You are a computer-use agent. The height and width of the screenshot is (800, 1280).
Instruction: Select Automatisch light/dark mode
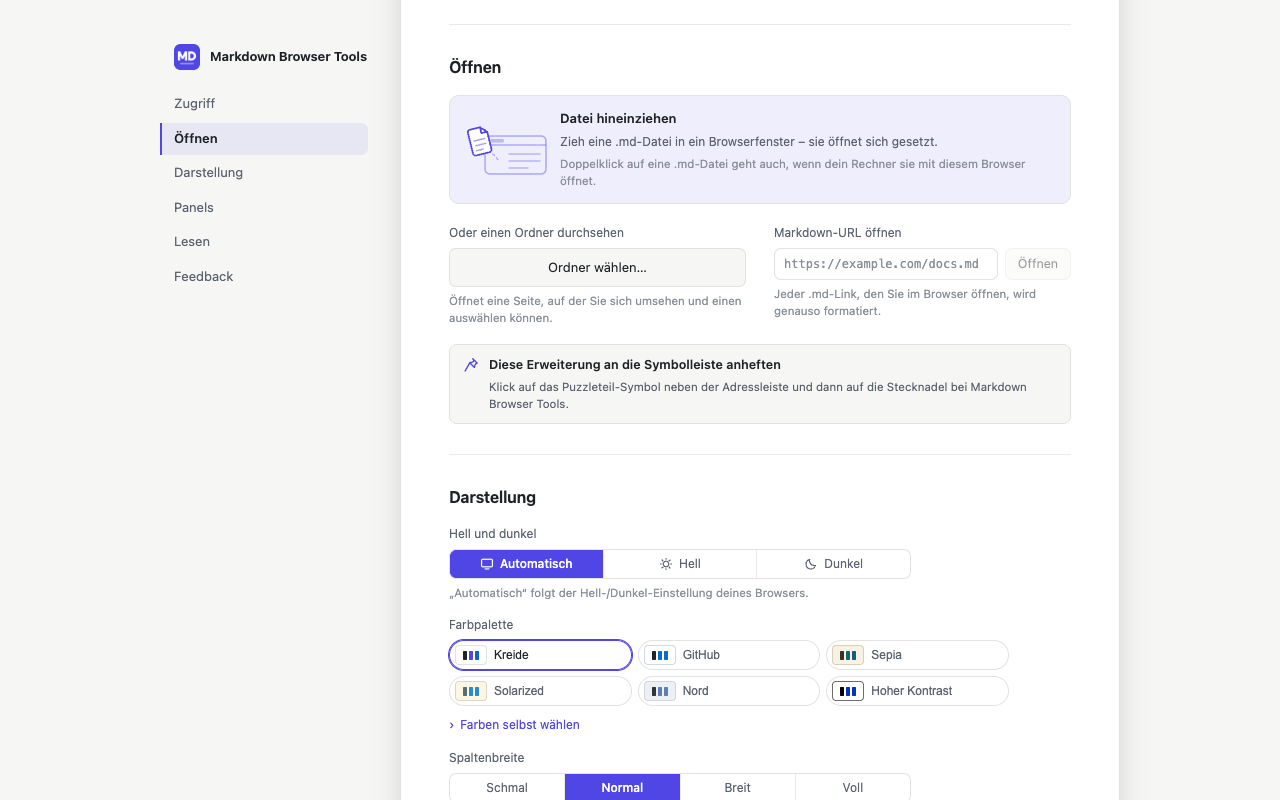click(526, 564)
